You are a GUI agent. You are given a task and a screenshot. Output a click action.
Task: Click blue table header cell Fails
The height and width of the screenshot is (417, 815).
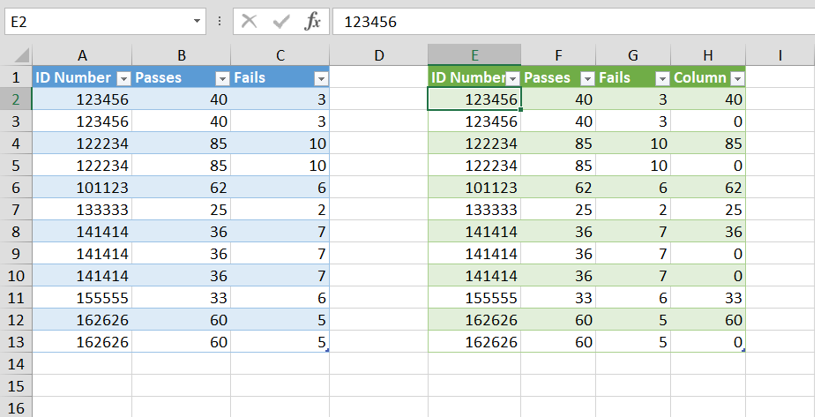[280, 77]
